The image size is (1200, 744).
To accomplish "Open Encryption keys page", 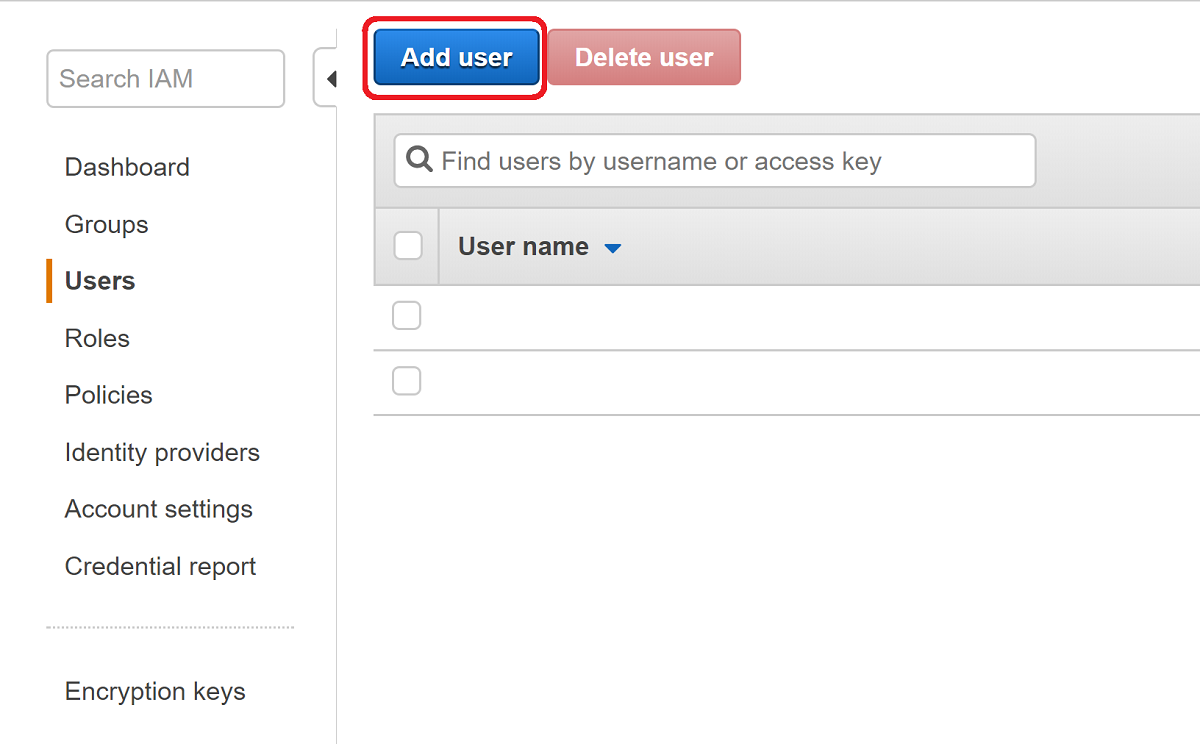I will click(x=155, y=691).
